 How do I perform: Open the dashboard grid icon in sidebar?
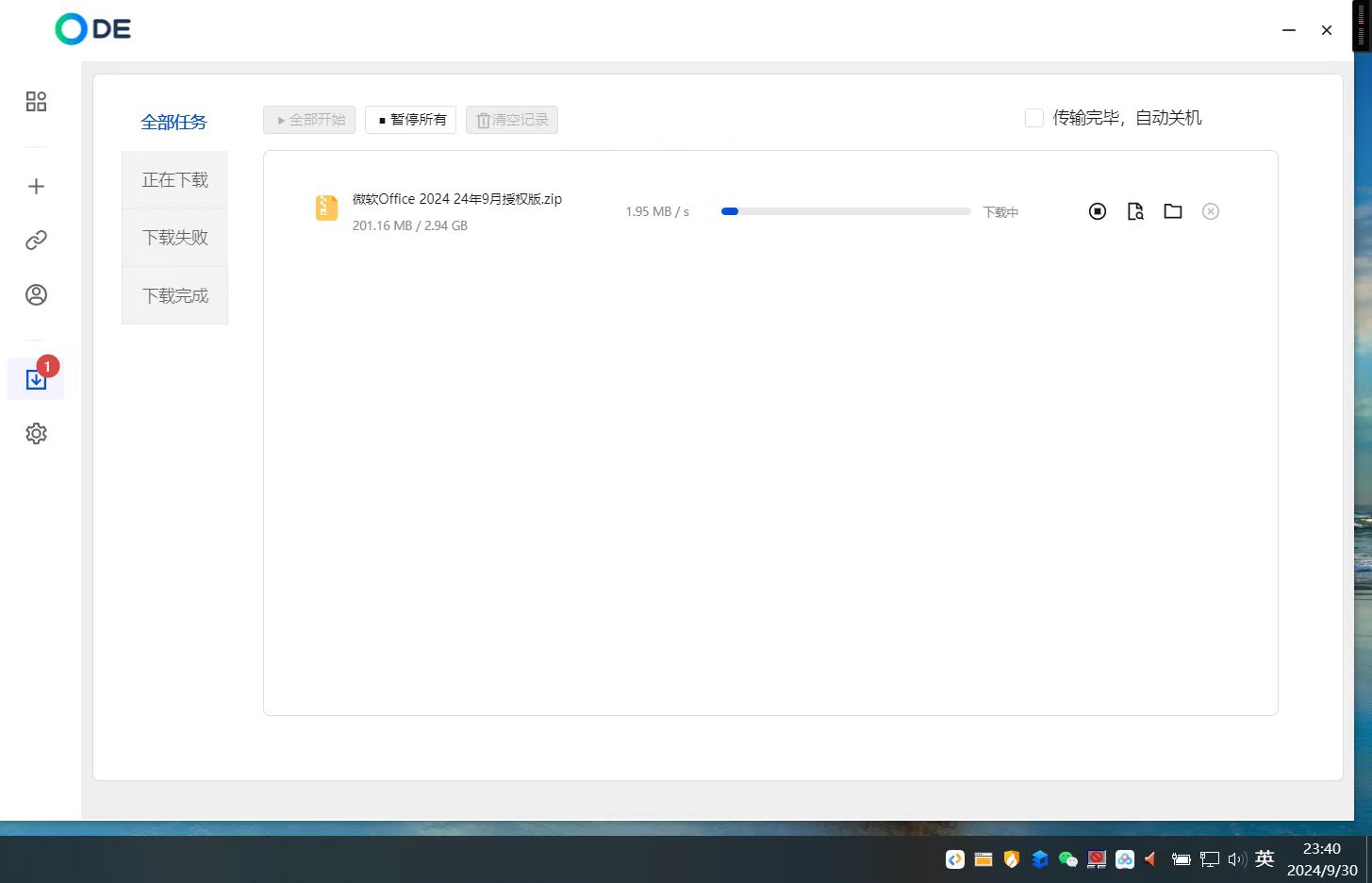pos(36,102)
